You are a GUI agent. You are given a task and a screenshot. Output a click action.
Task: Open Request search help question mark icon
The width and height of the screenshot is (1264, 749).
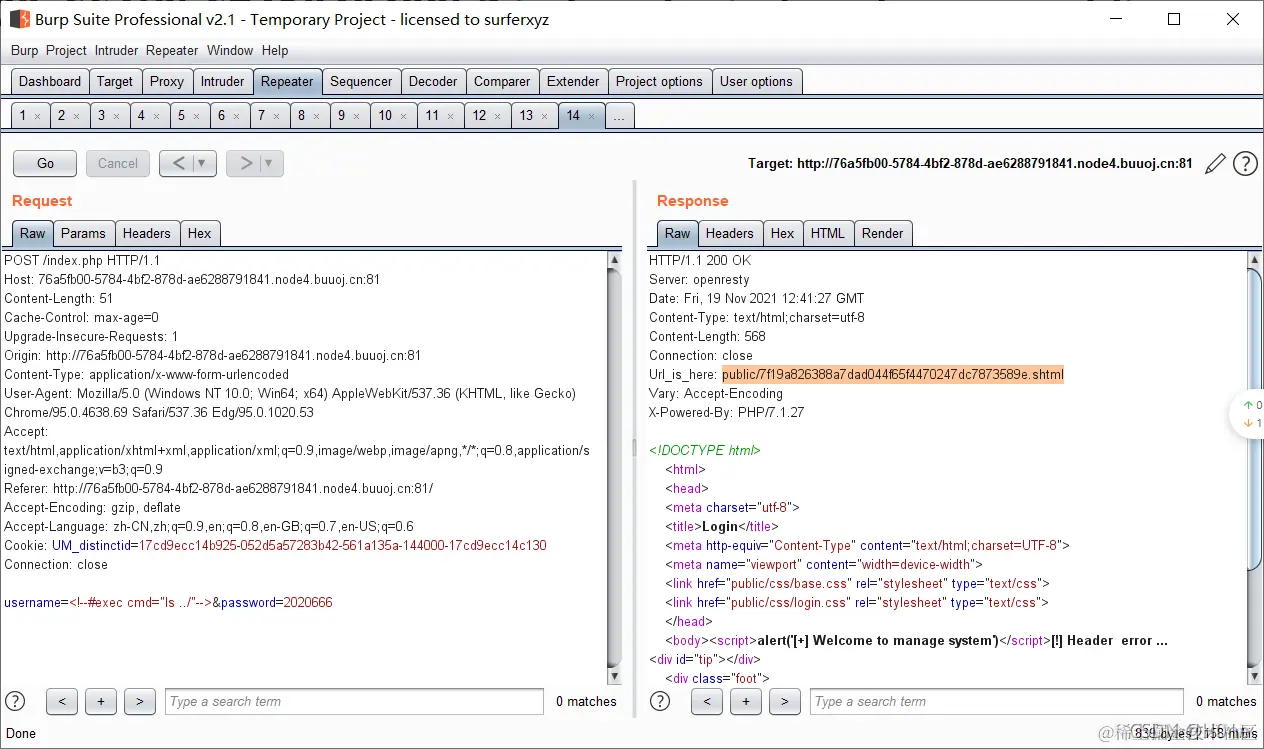15,701
